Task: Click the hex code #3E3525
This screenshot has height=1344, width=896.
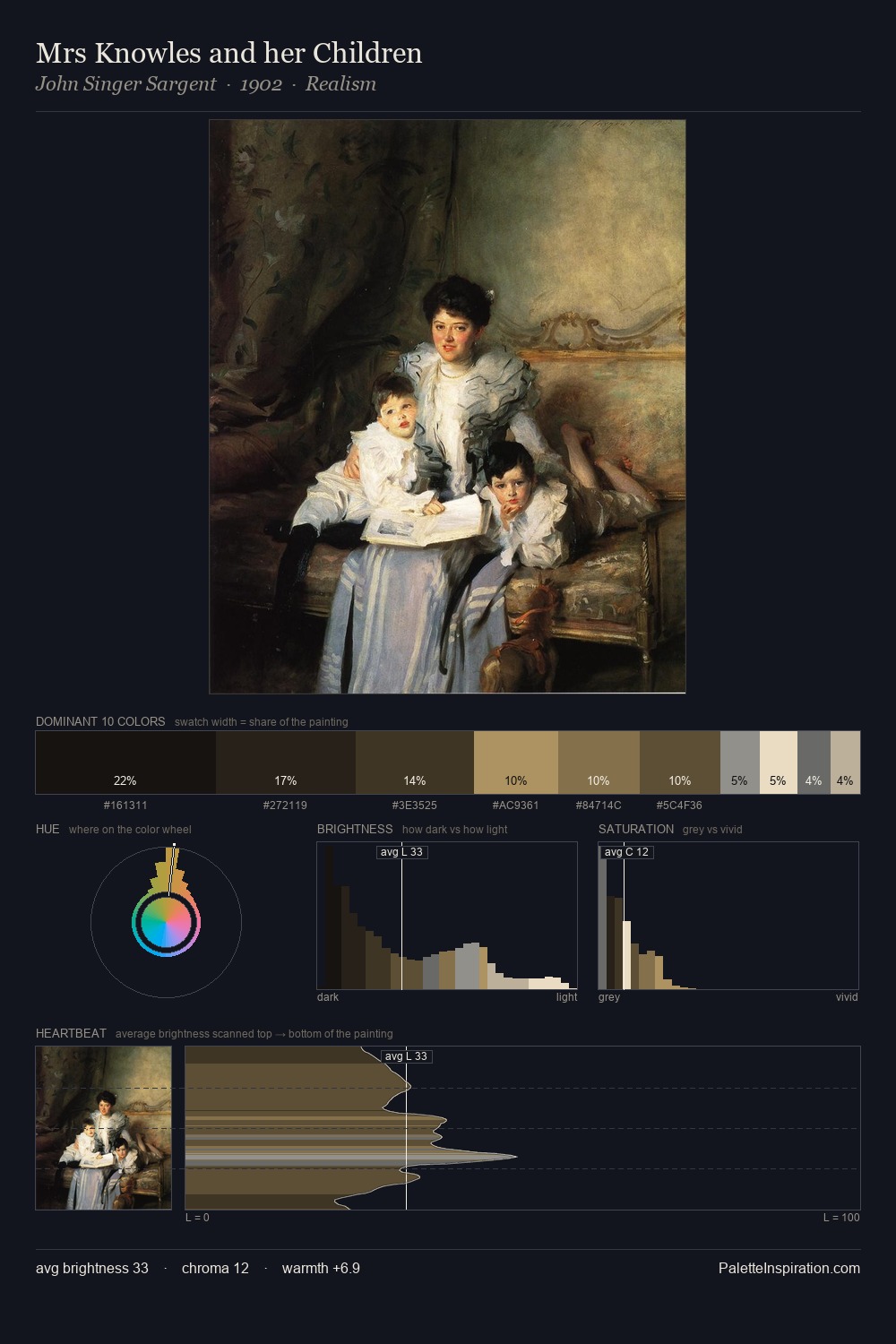Action: [x=415, y=806]
